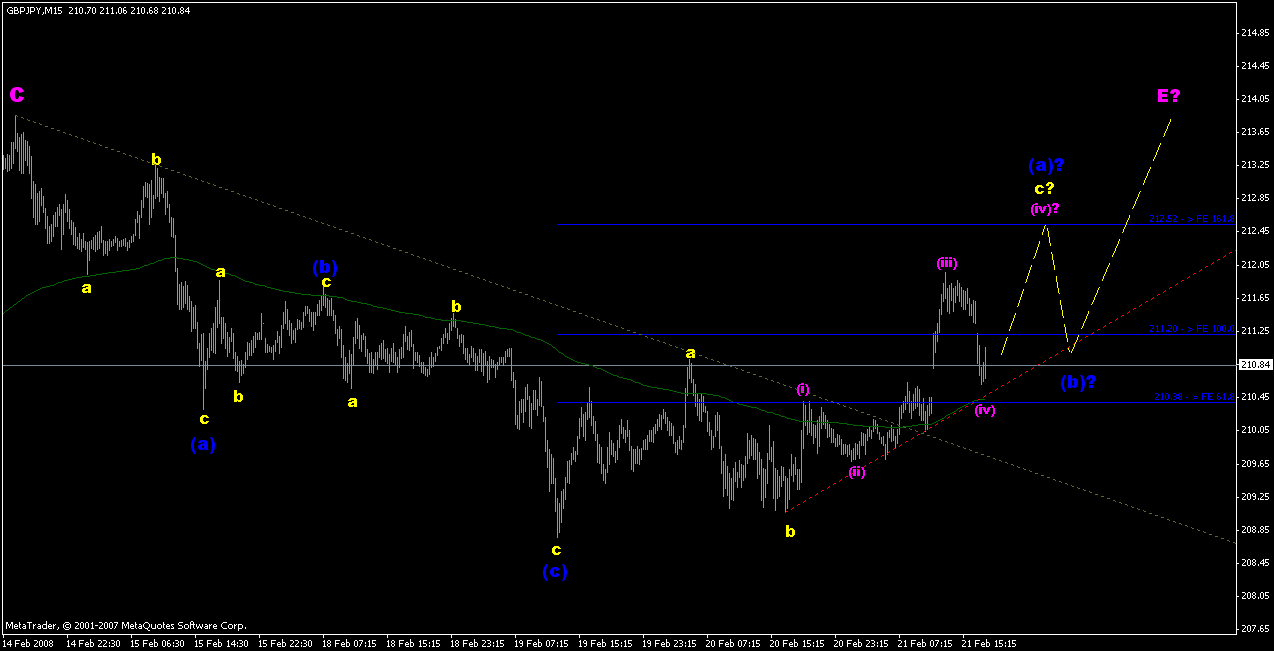Click price level 210.45 on the axis
The image size is (1274, 651).
[1256, 397]
